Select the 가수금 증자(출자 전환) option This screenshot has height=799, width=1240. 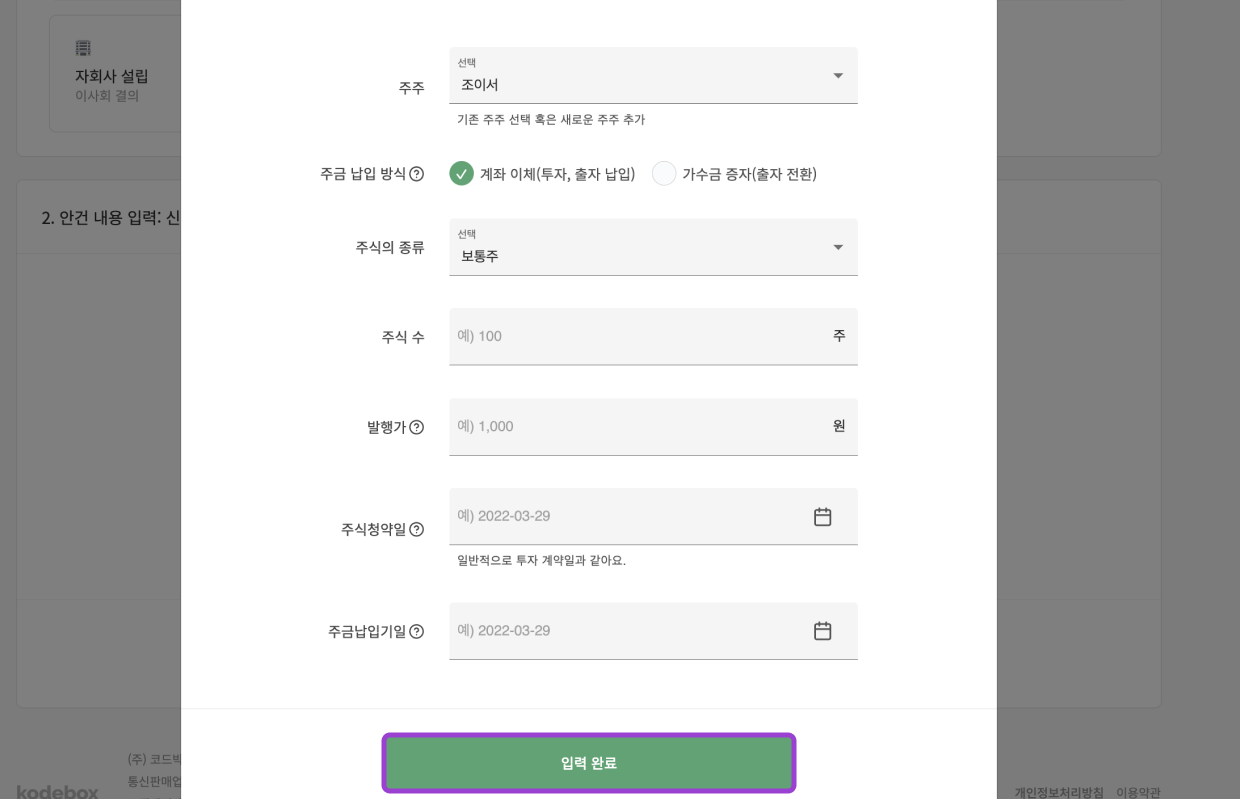[664, 173]
